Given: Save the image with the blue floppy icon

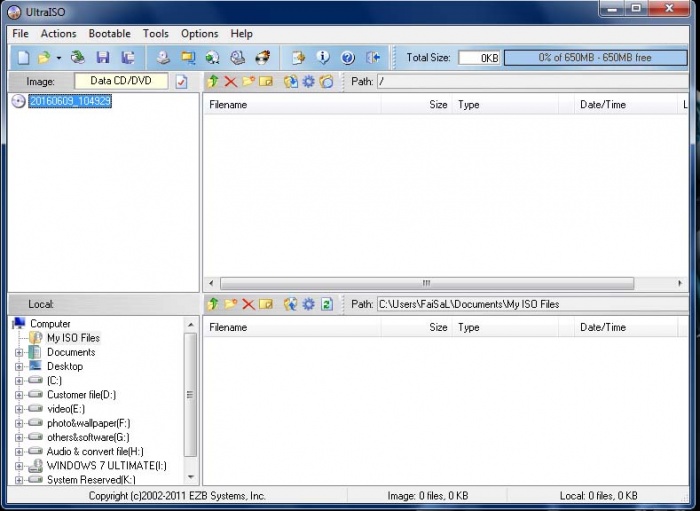Looking at the screenshot, I should pos(103,58).
